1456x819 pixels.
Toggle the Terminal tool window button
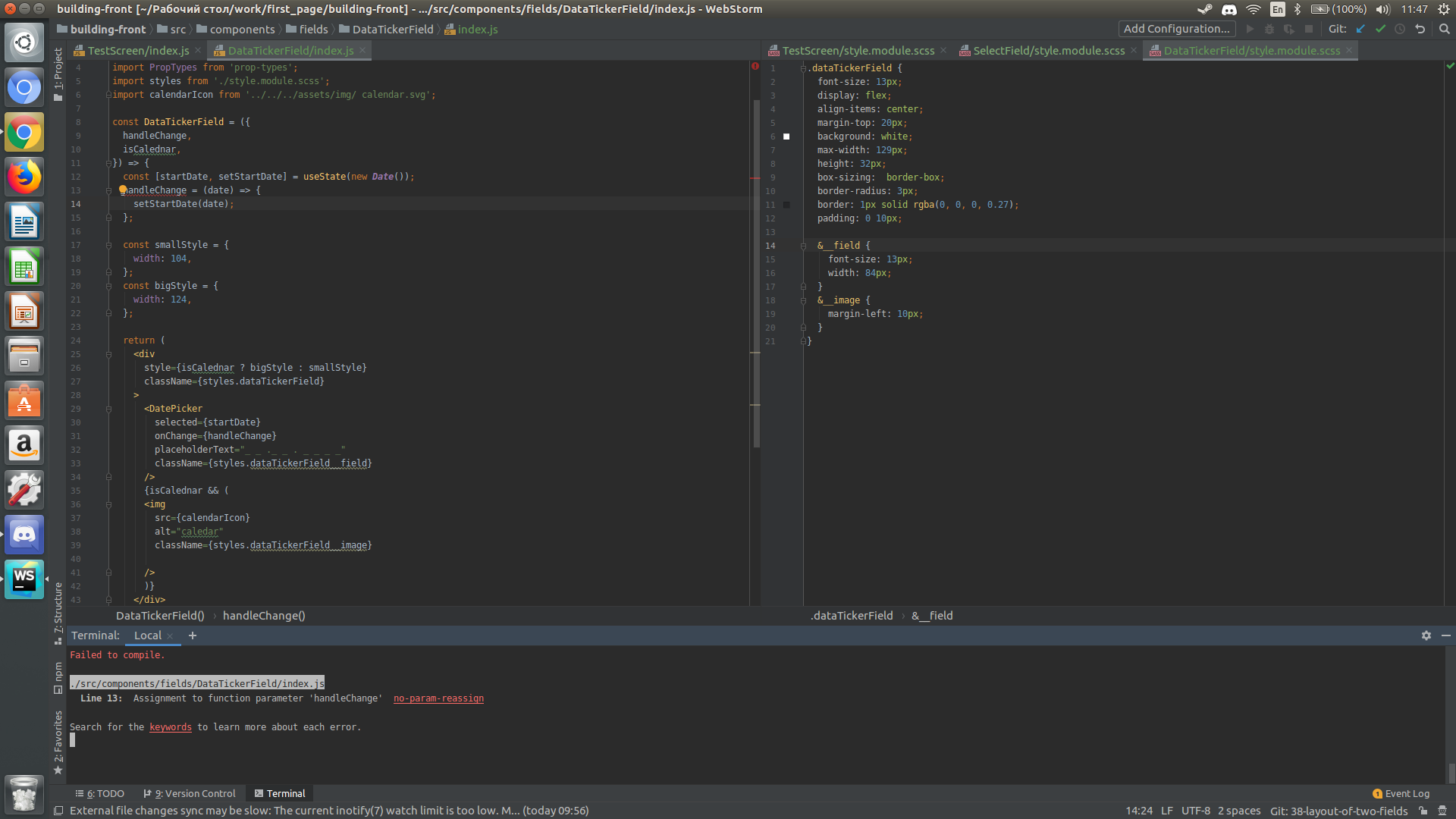280,793
